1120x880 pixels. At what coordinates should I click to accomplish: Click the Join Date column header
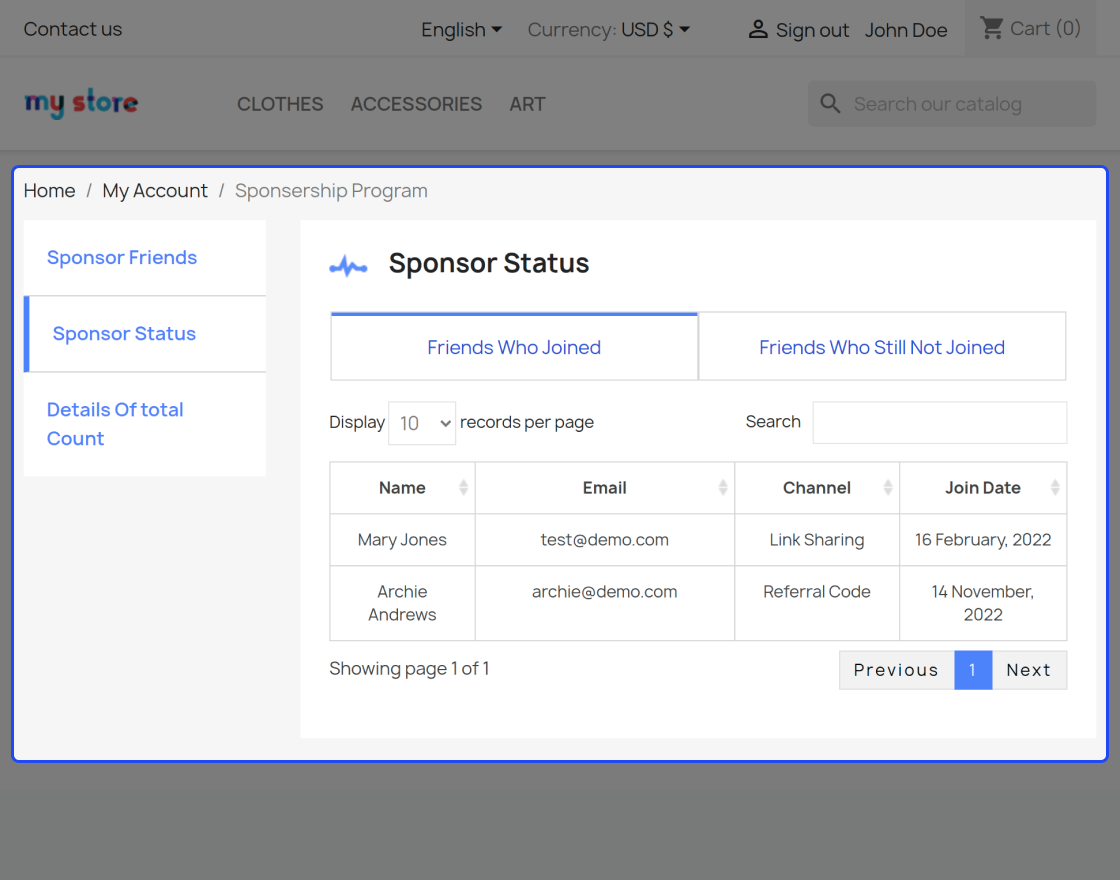983,488
